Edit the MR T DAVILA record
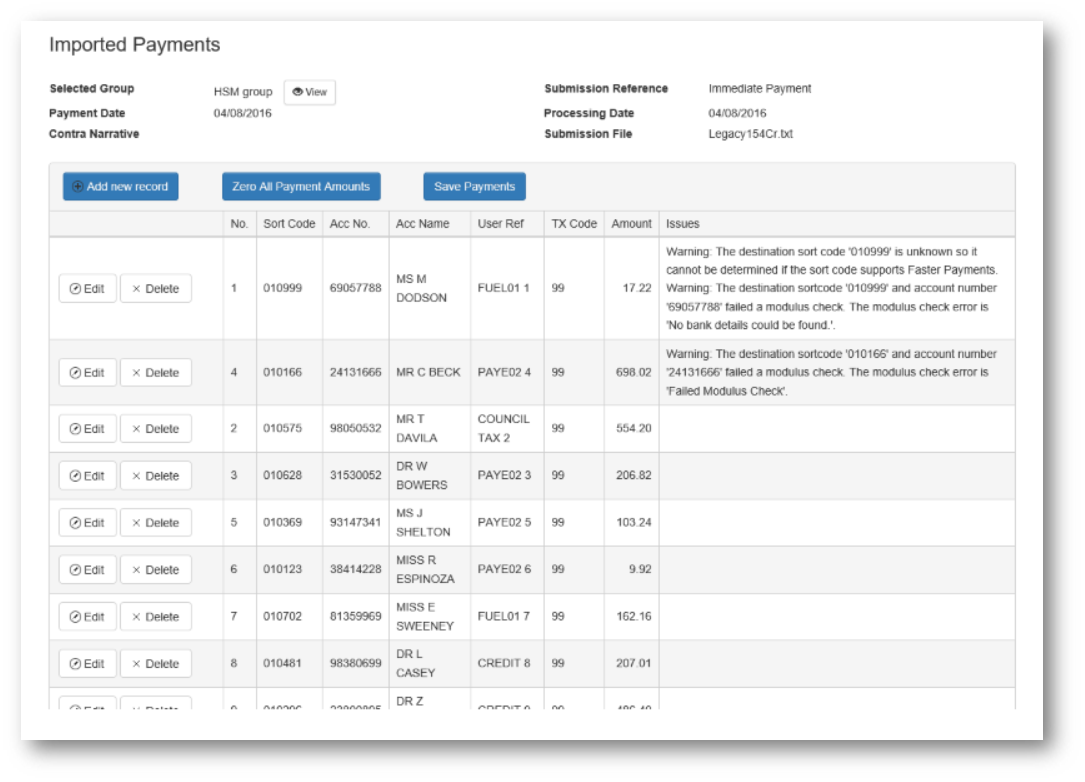Image resolution: width=1085 pixels, height=782 pixels. tap(87, 429)
